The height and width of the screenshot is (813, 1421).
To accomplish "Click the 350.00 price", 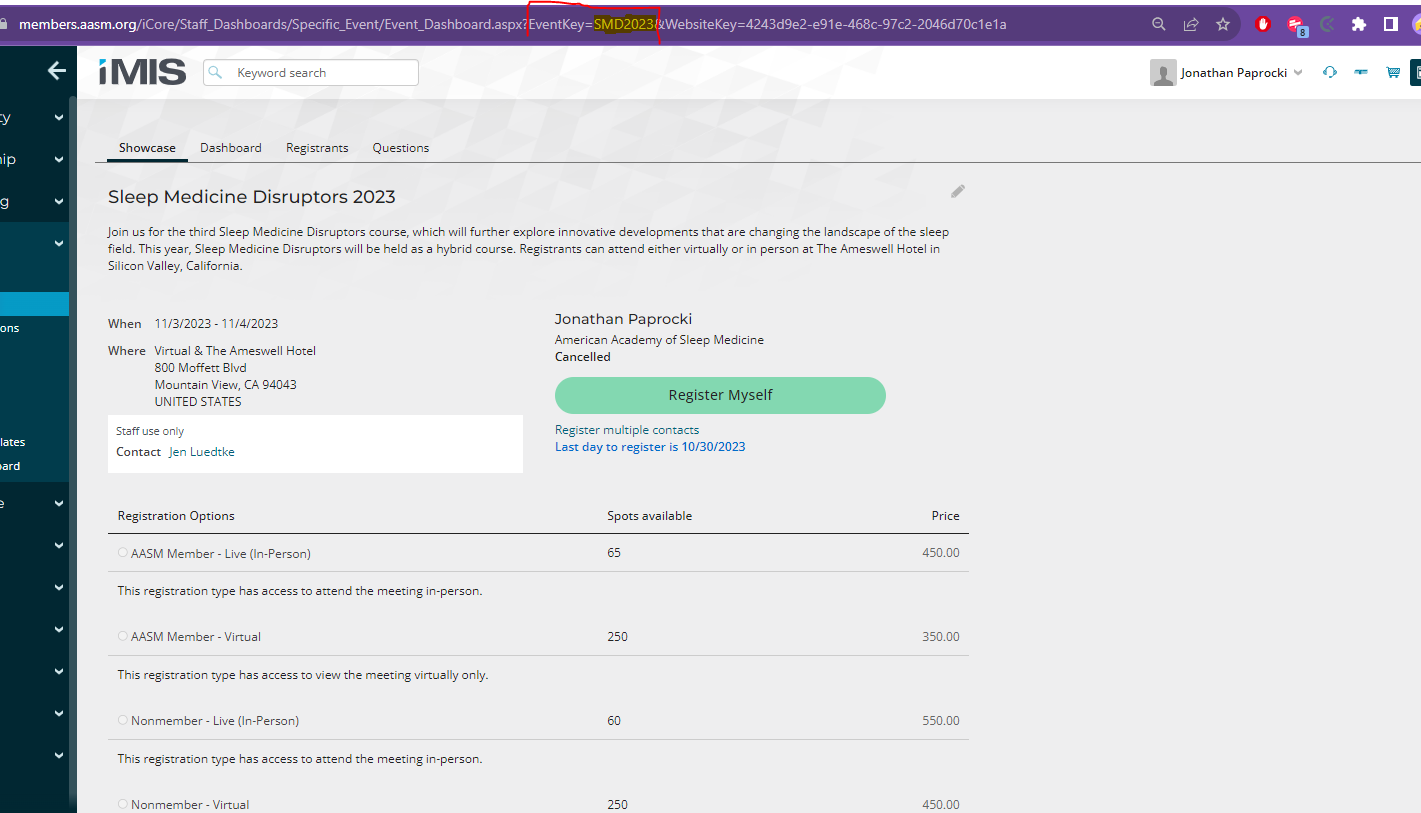I will pos(941,637).
